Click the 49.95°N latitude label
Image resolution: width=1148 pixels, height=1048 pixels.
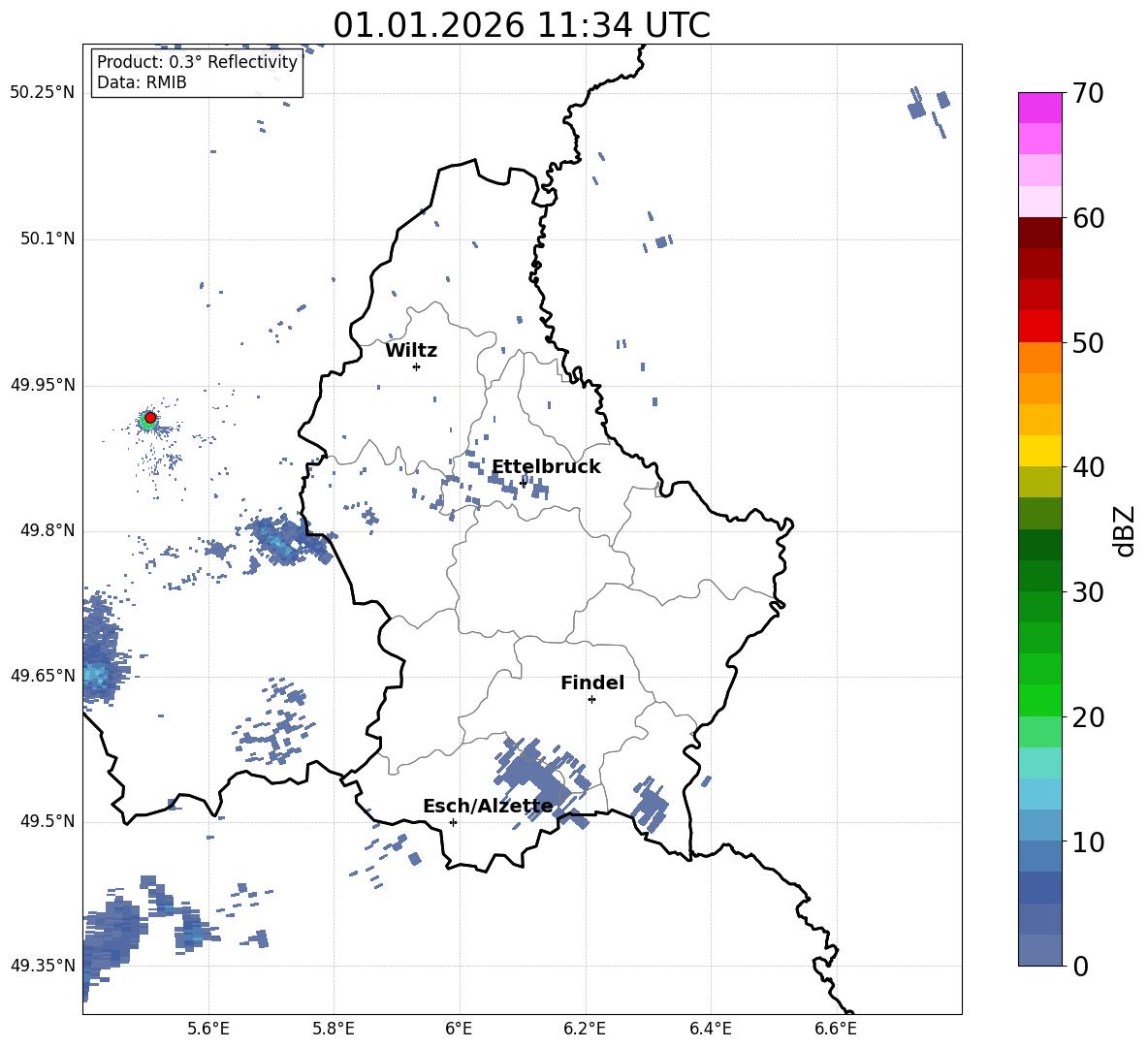tap(43, 385)
